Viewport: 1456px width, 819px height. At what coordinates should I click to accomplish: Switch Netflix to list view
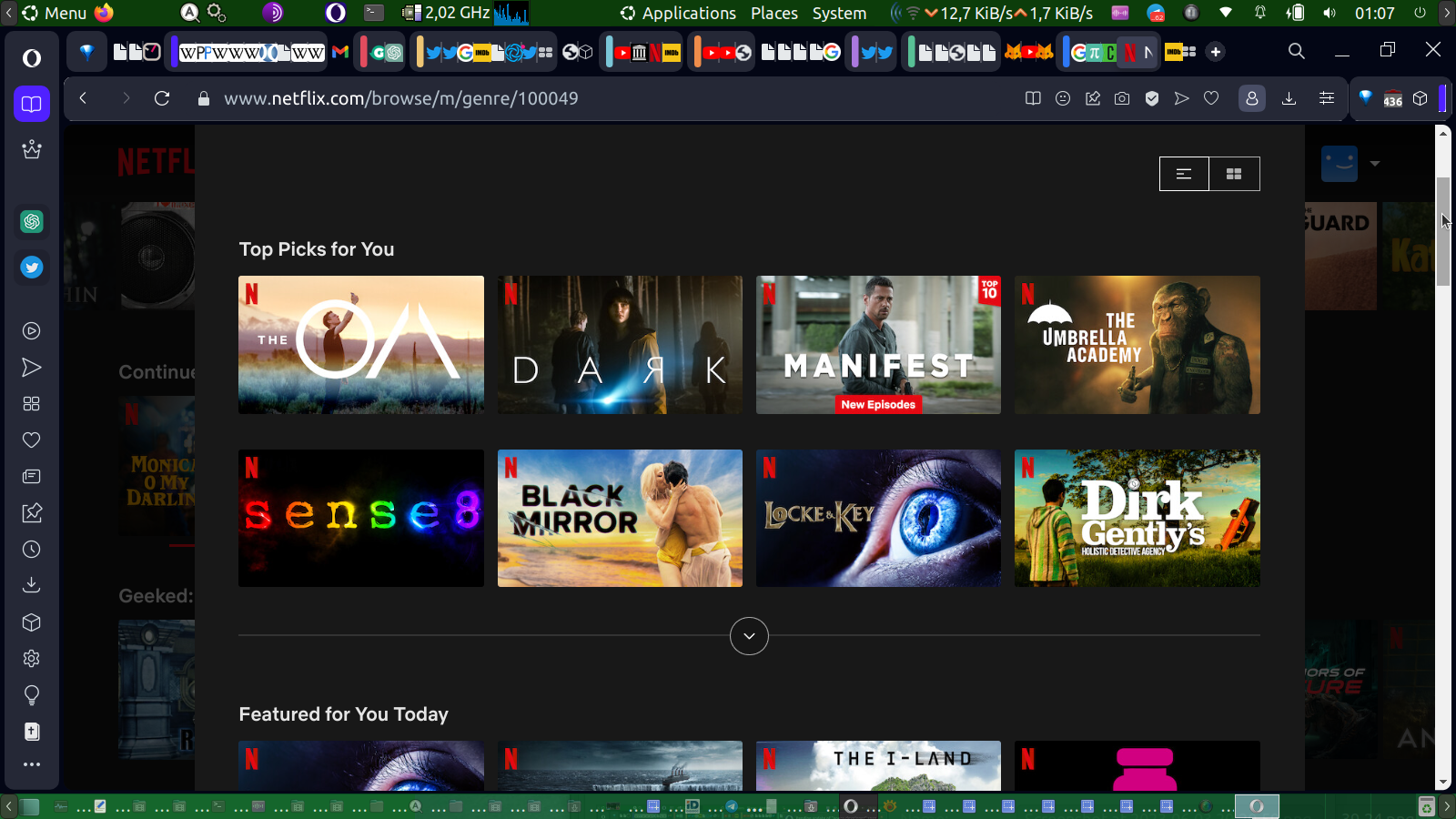pos(1184,174)
